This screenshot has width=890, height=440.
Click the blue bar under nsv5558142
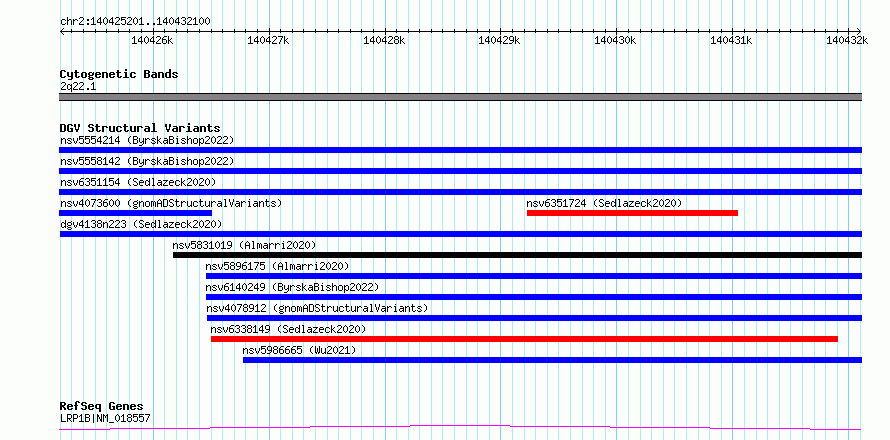tap(460, 171)
